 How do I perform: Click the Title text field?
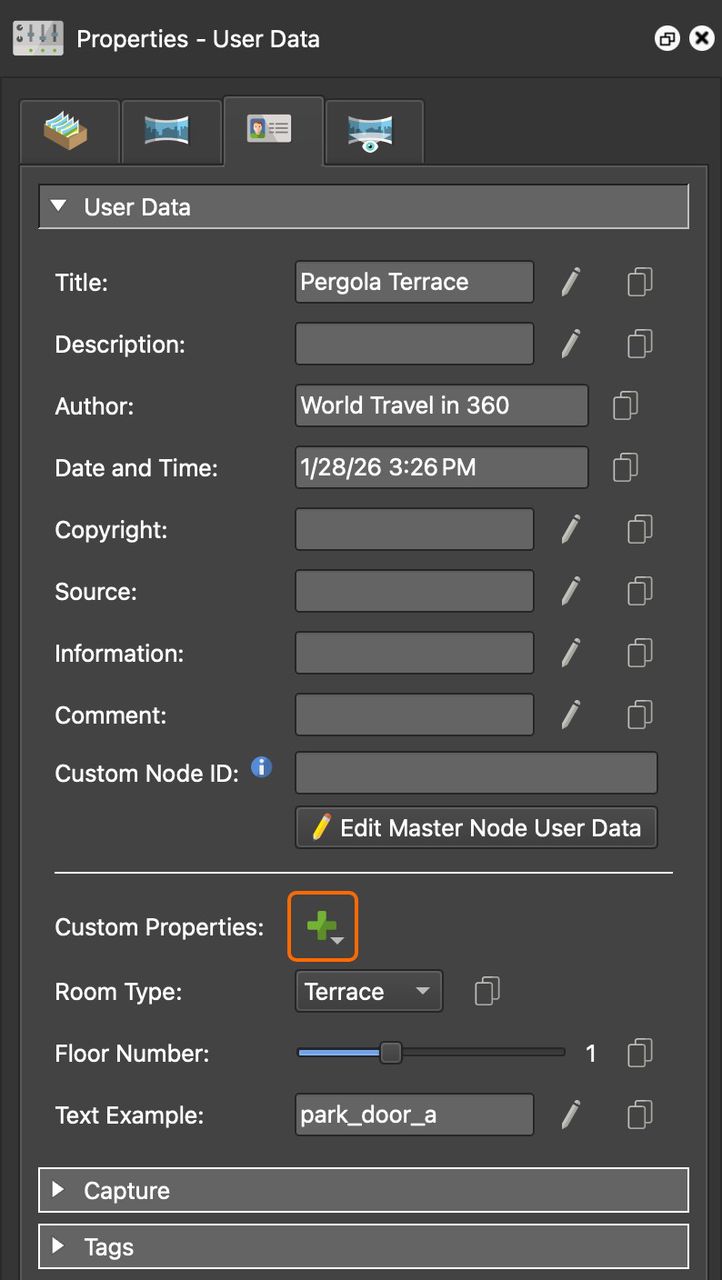[414, 282]
